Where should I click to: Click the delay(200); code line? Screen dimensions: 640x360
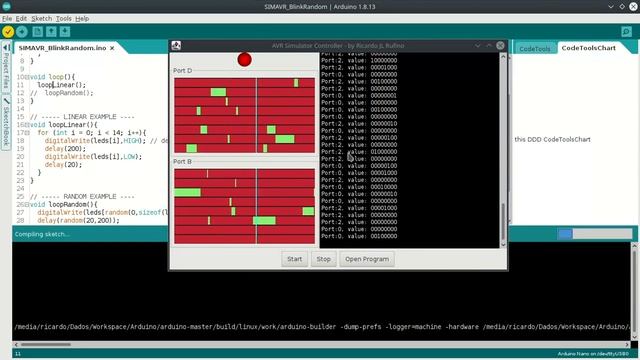click(65, 149)
